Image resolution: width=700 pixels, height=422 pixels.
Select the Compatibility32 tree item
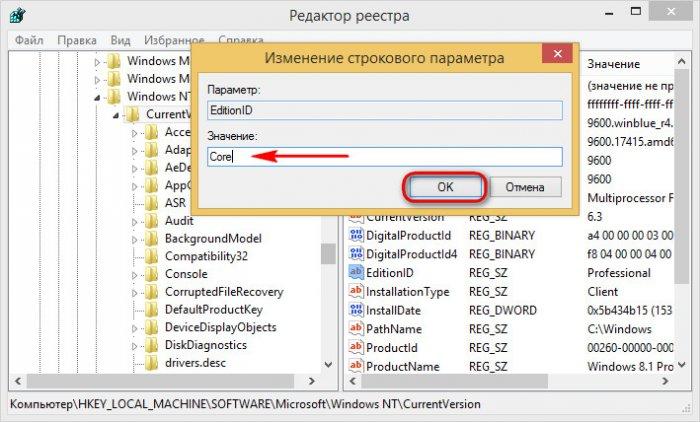click(206, 256)
